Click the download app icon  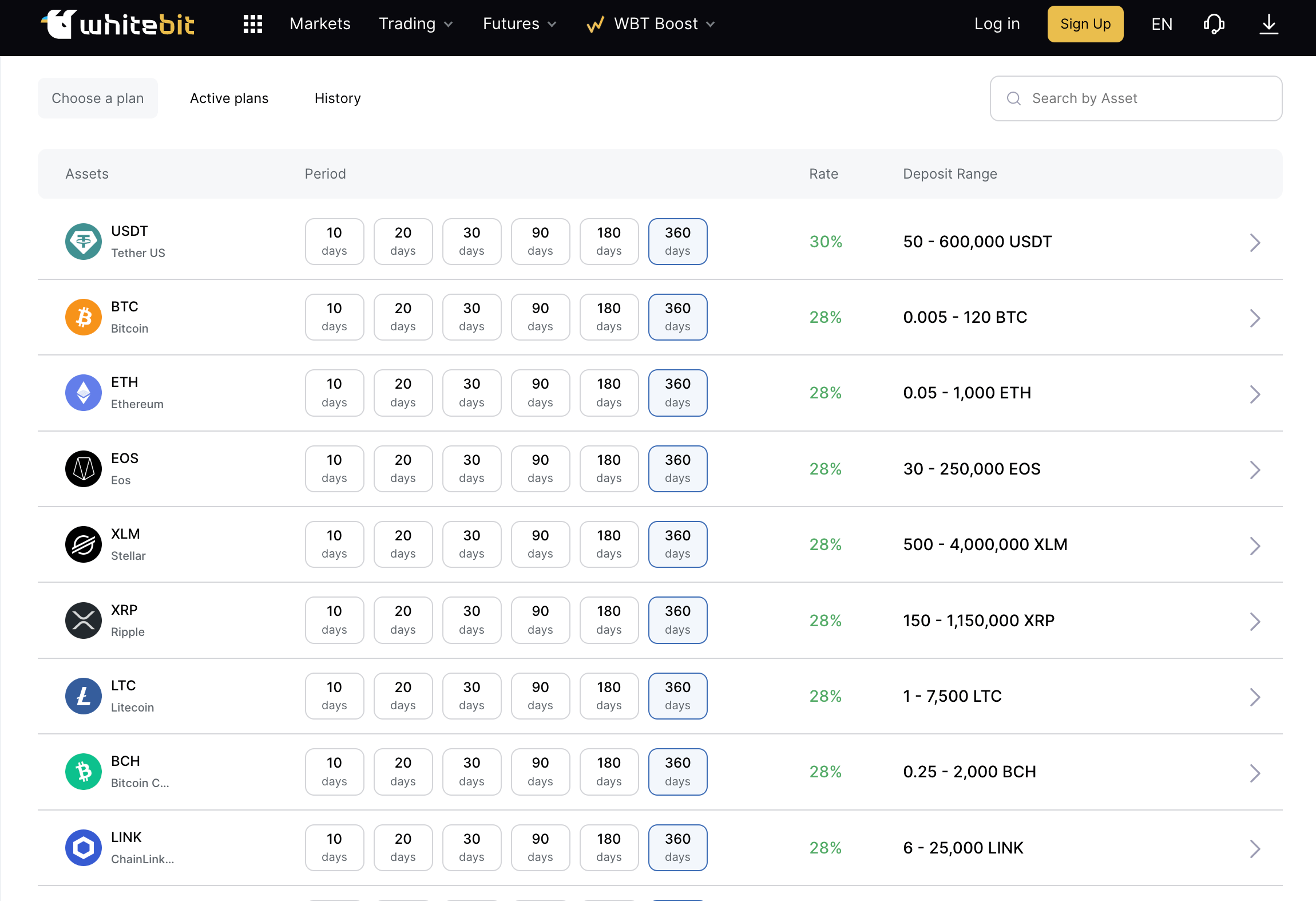[x=1269, y=24]
